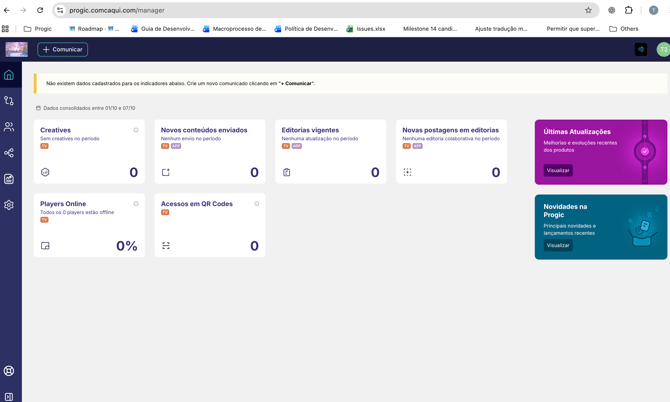The width and height of the screenshot is (670, 402).
Task: Click the address bar URL field
Action: click(325, 10)
